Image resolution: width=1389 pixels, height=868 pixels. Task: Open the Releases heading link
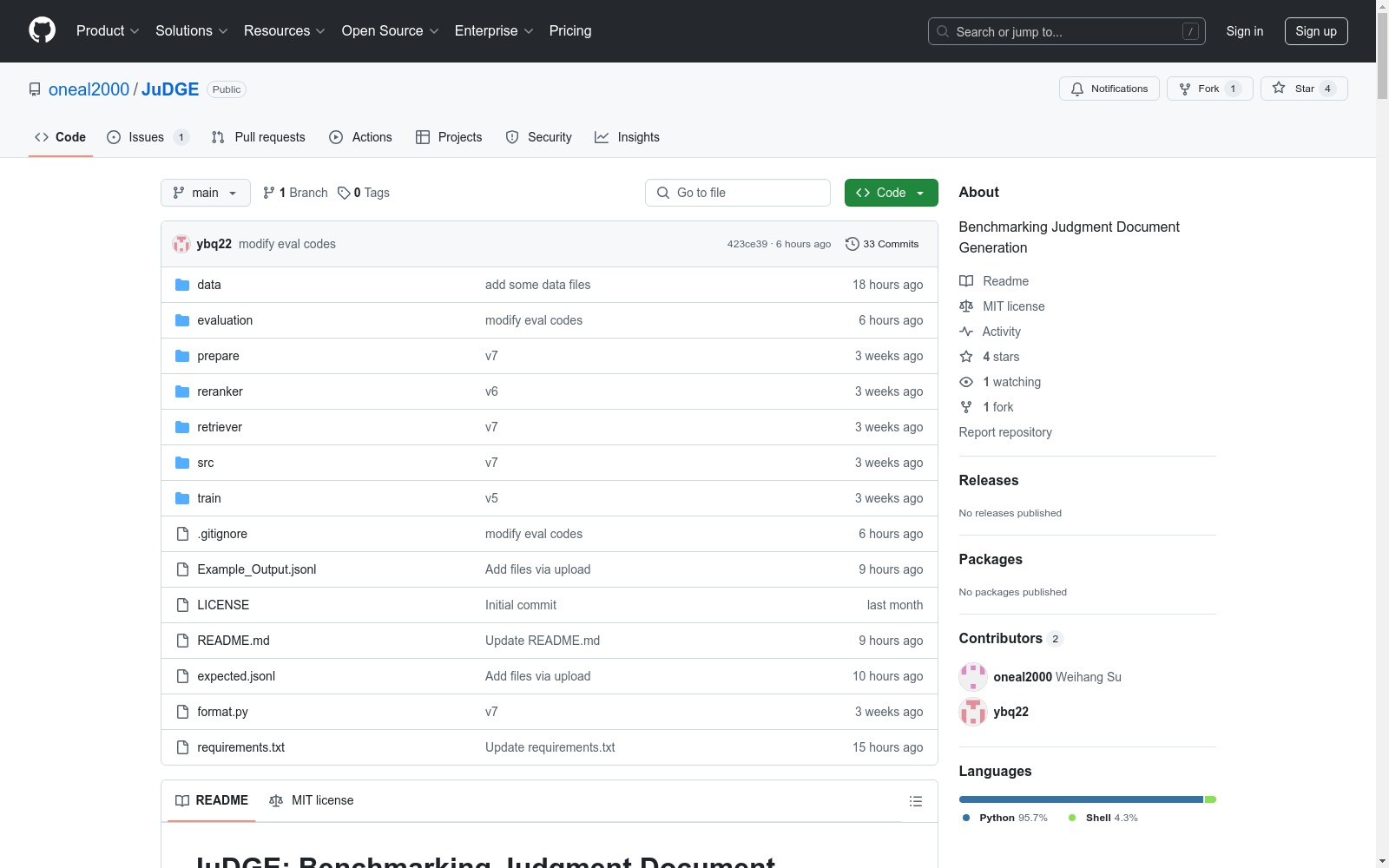tap(989, 480)
